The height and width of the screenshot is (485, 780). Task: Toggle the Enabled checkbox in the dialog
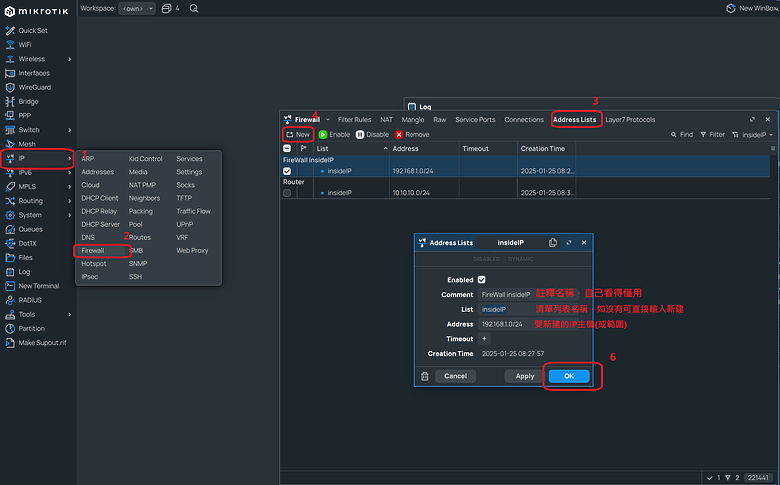(482, 280)
